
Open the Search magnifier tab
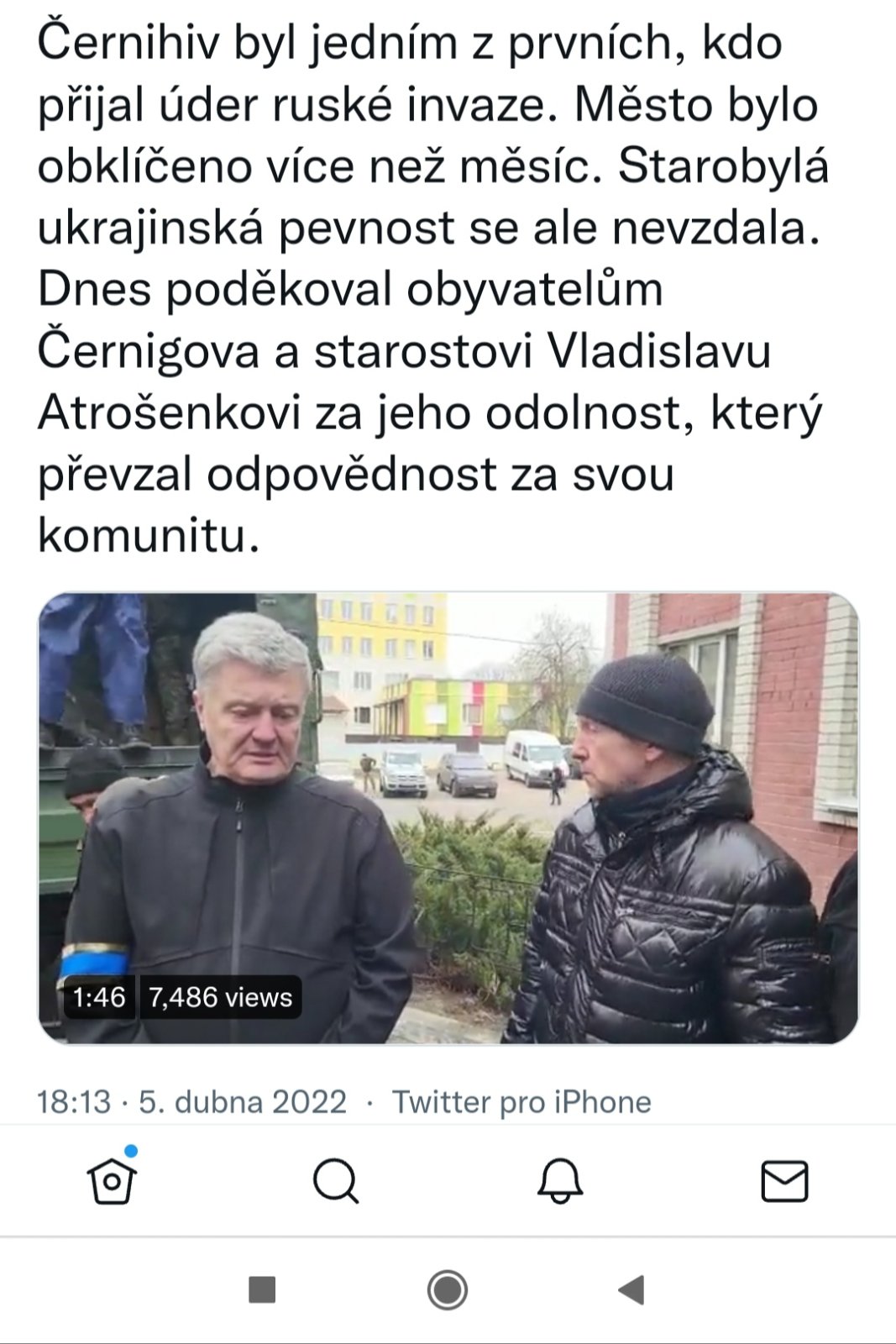(336, 1182)
